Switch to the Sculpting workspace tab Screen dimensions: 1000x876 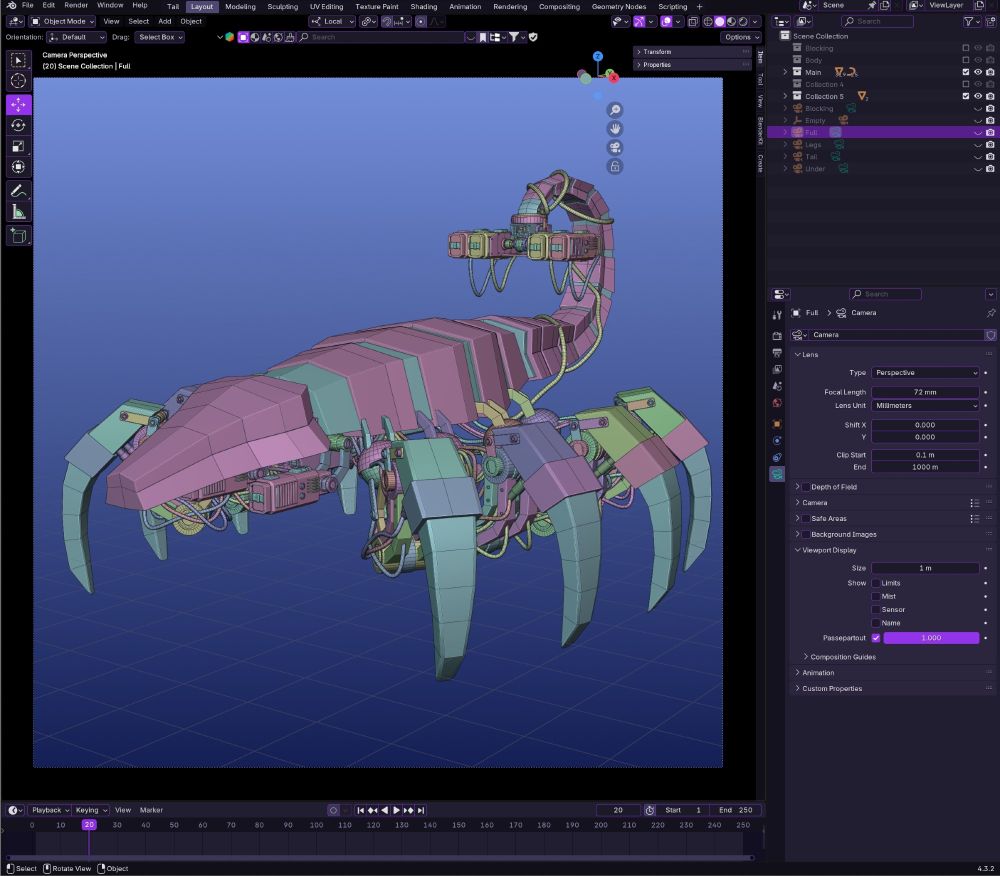[x=282, y=6]
